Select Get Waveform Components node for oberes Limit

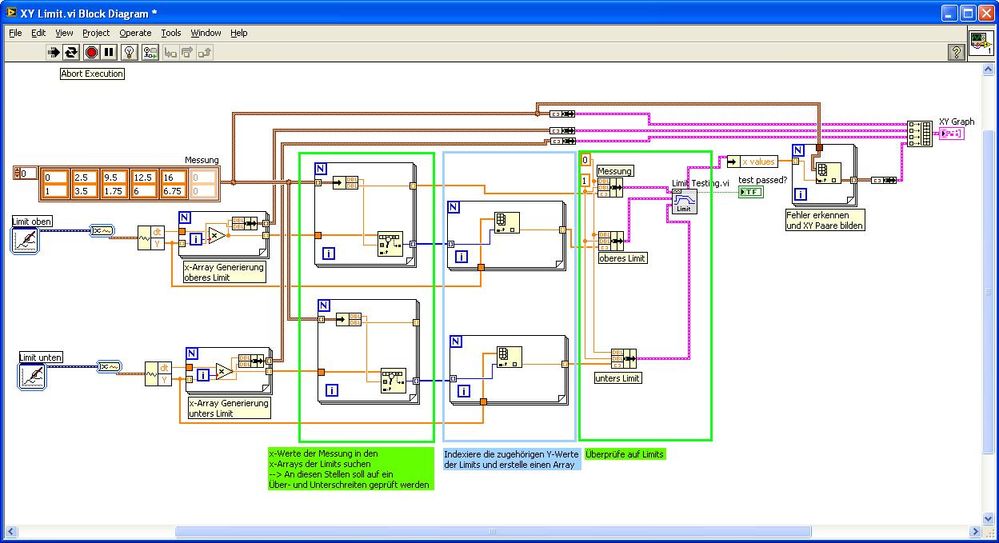[151, 238]
